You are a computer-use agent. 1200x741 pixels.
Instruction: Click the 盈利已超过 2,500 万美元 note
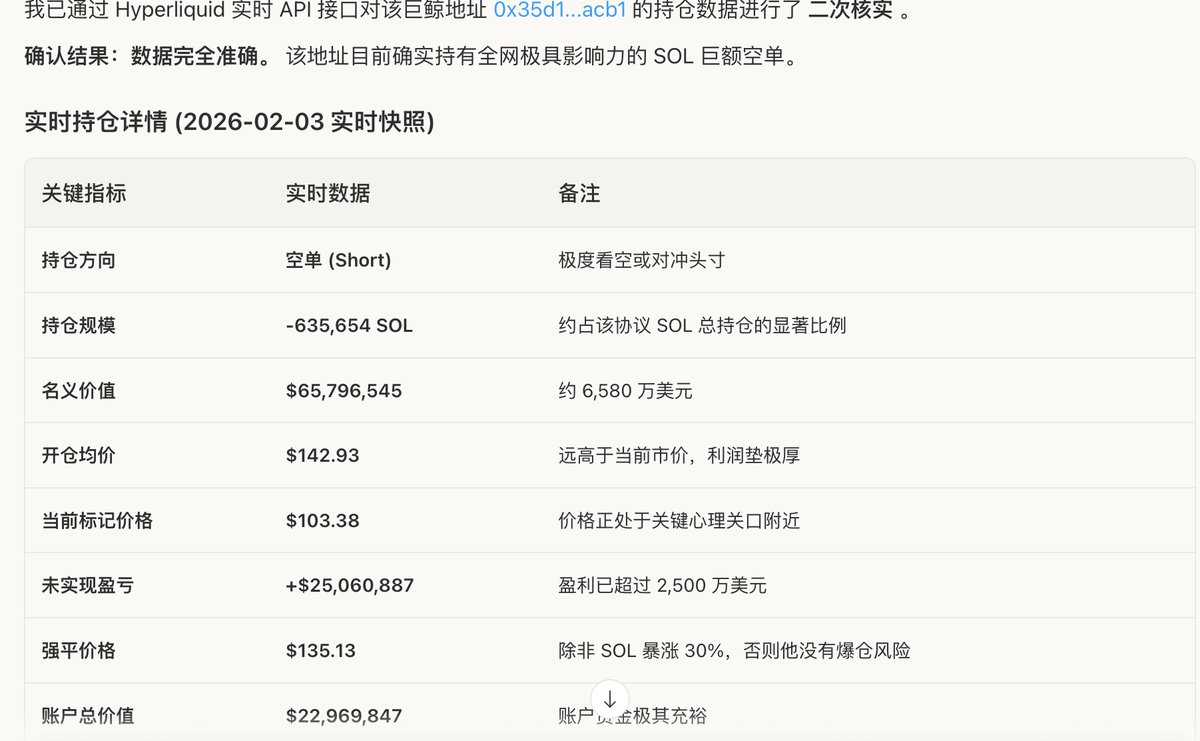click(x=662, y=585)
